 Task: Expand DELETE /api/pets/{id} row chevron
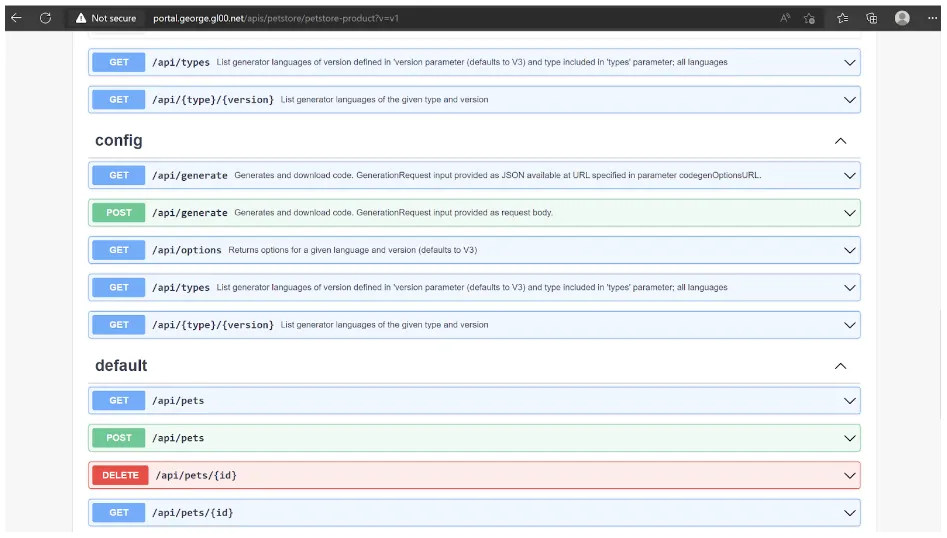pyautogui.click(x=849, y=476)
